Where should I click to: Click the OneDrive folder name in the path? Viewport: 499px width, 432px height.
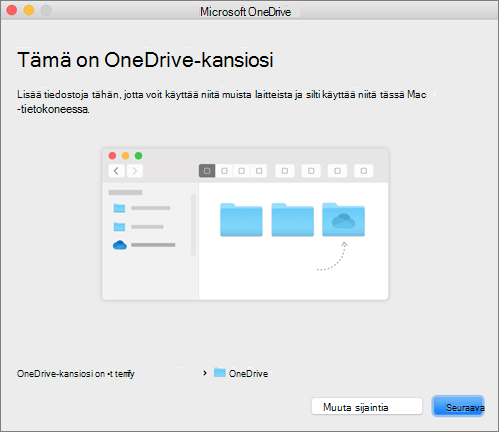248,373
